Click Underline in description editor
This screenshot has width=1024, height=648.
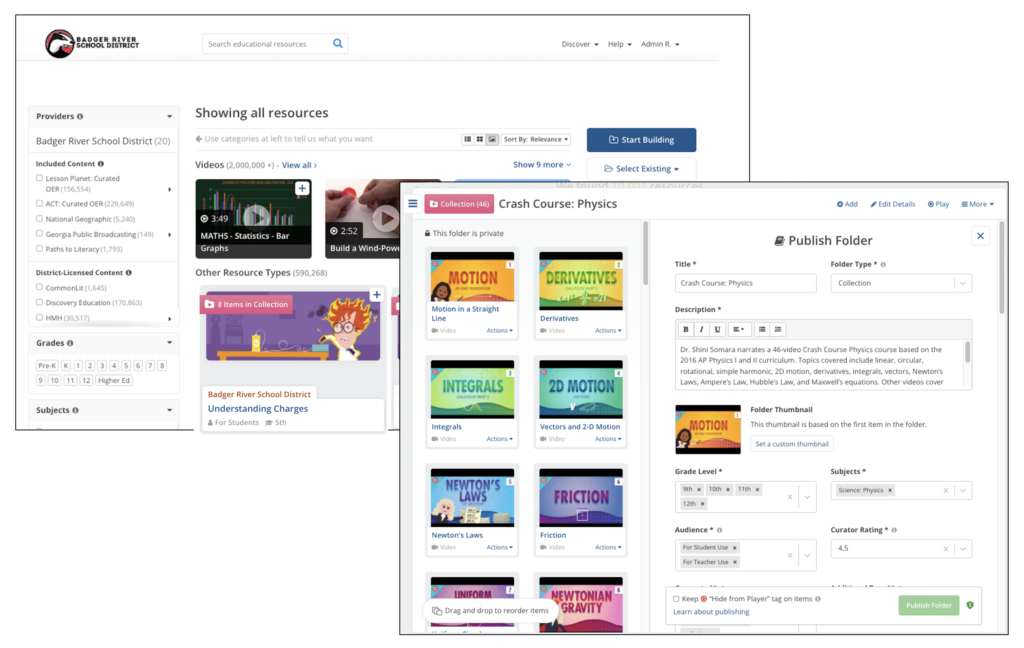tap(718, 329)
